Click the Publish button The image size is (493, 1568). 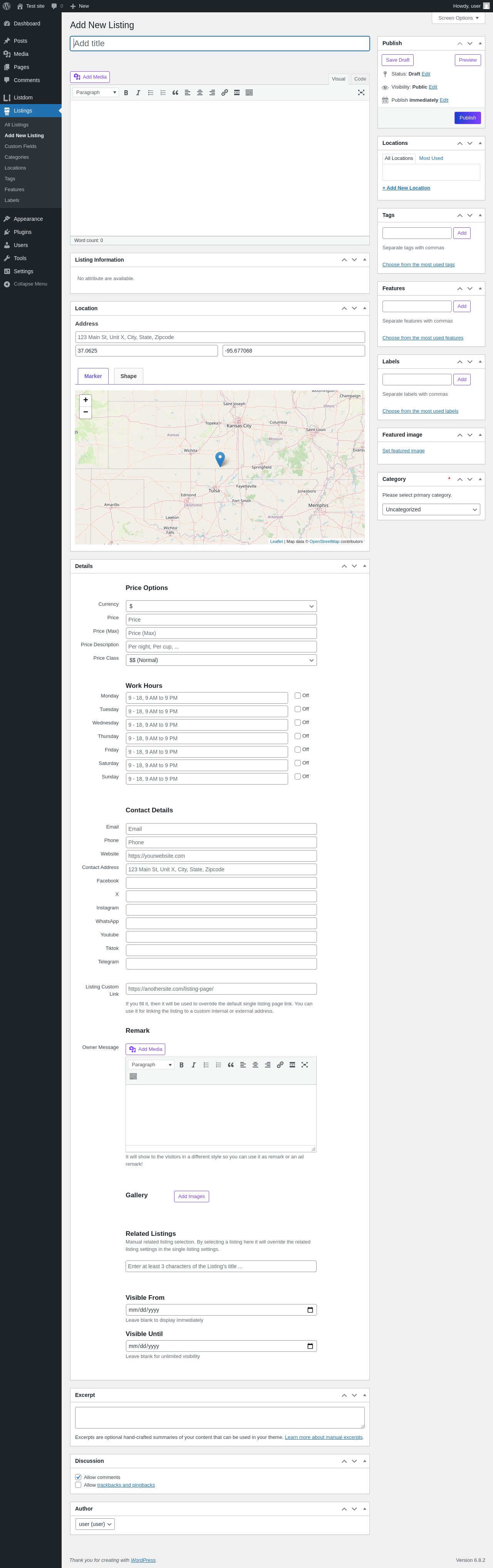(468, 118)
